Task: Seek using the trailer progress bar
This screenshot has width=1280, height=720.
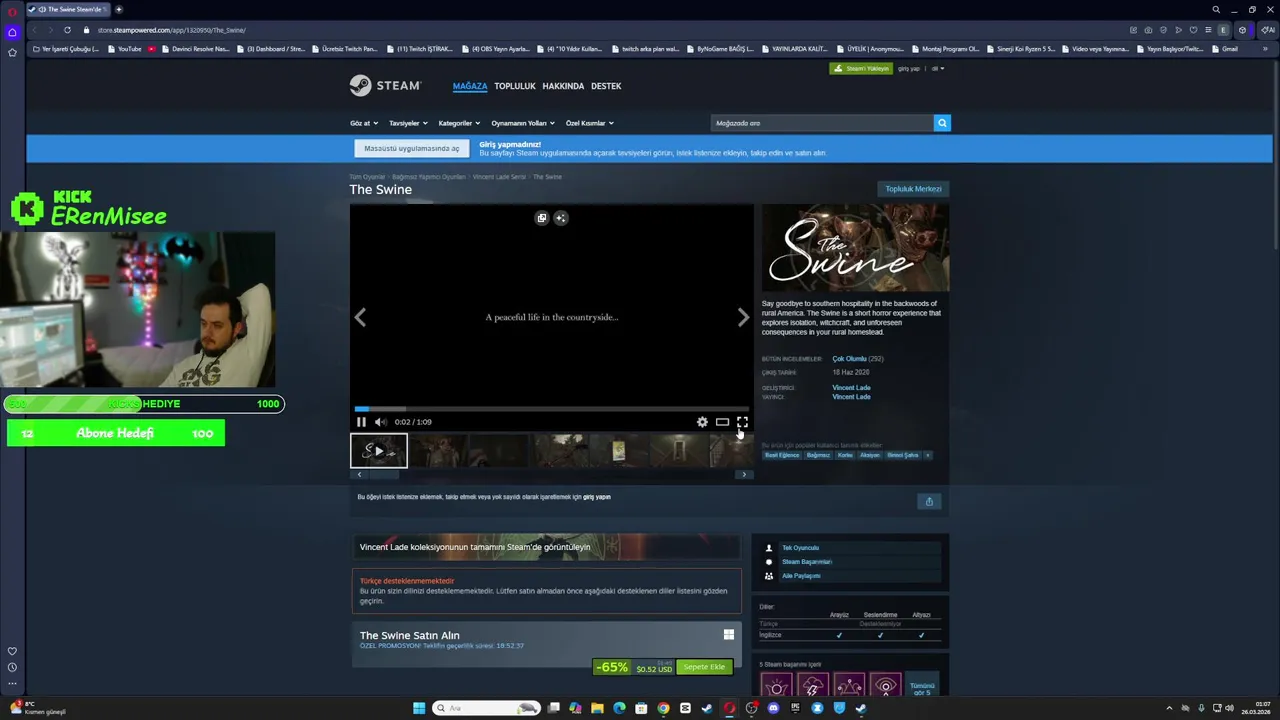Action: (551, 409)
